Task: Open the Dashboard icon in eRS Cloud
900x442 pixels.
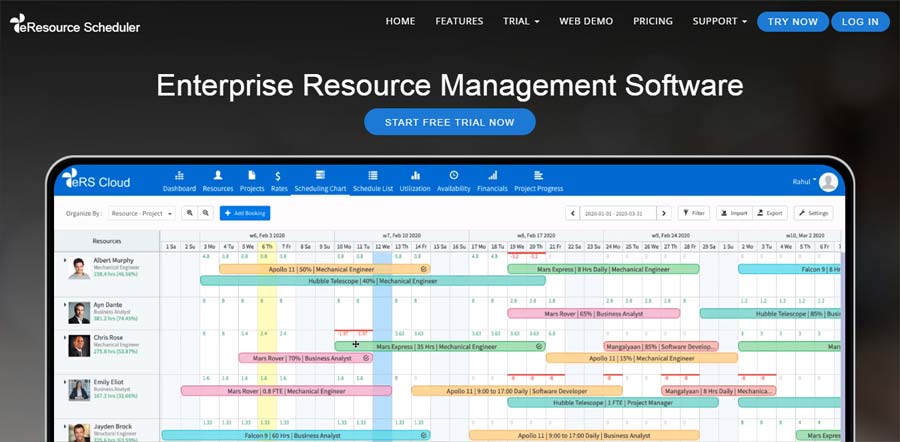Action: (x=179, y=175)
